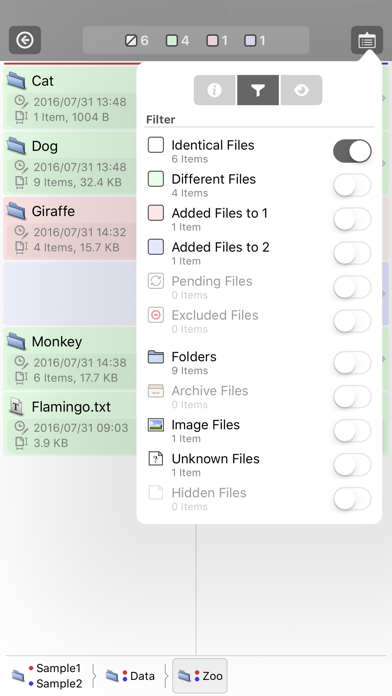The image size is (392, 696).
Task: Toggle the Added Files to 2 switch
Action: [352, 253]
